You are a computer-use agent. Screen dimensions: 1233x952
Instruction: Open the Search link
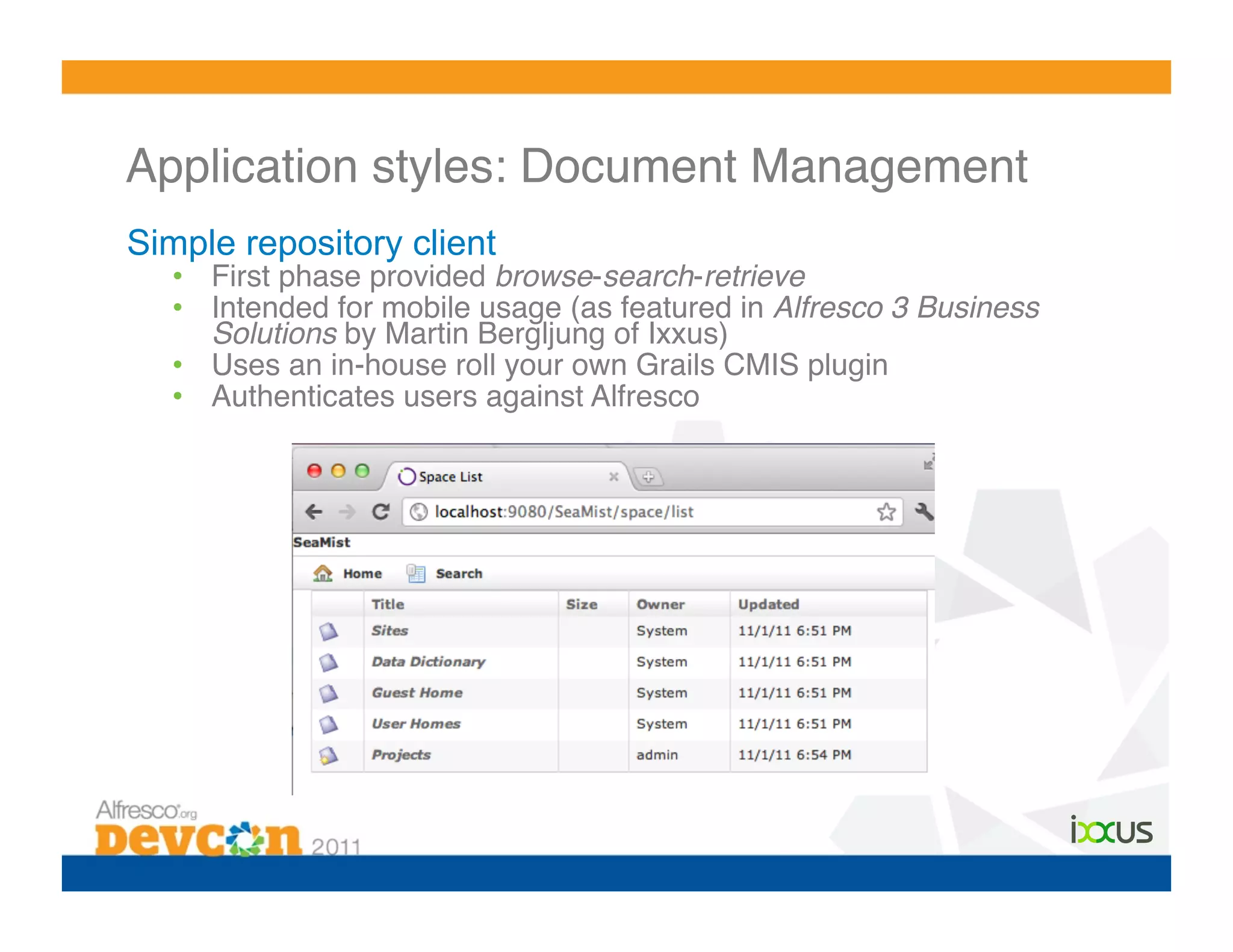(x=459, y=574)
